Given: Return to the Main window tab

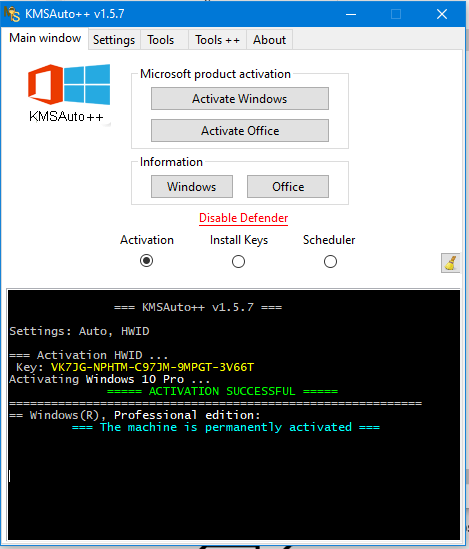Looking at the screenshot, I should (x=45, y=38).
